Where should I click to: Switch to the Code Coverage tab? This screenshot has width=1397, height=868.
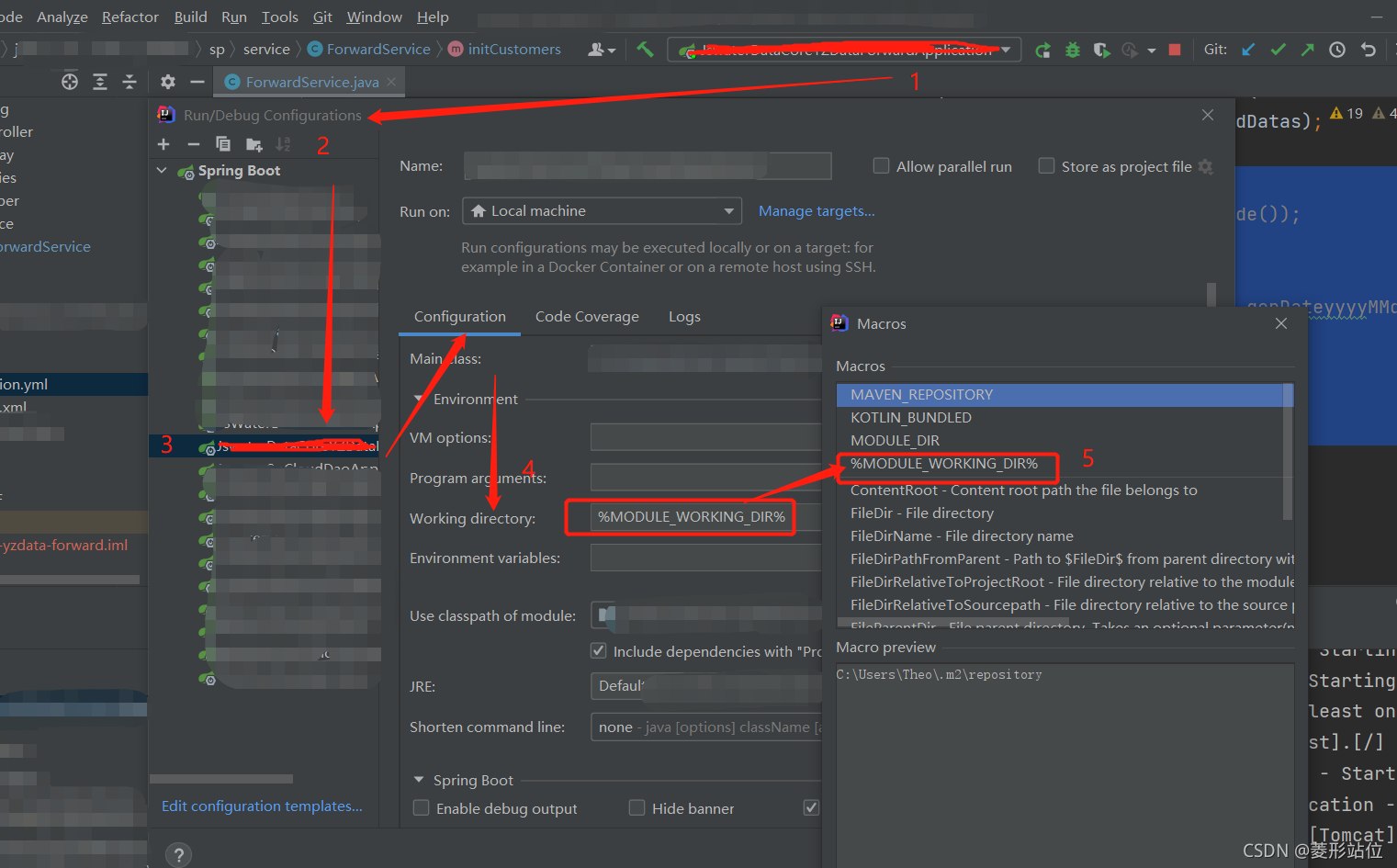587,317
